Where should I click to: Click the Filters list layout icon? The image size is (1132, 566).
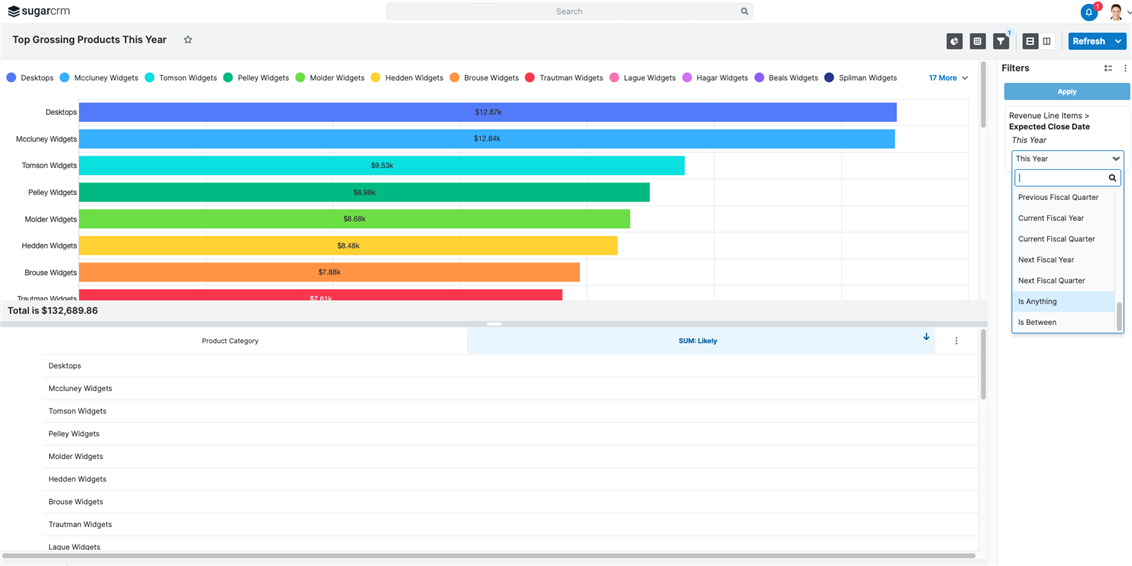[1108, 68]
